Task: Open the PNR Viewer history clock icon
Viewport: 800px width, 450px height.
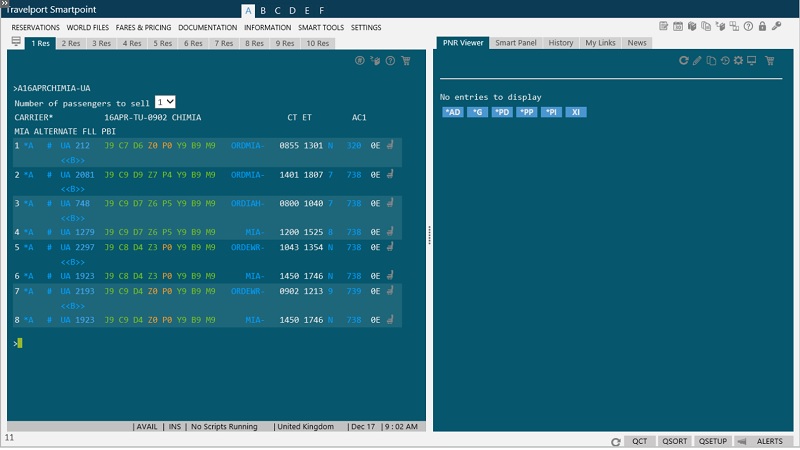Action: pyautogui.click(x=724, y=61)
